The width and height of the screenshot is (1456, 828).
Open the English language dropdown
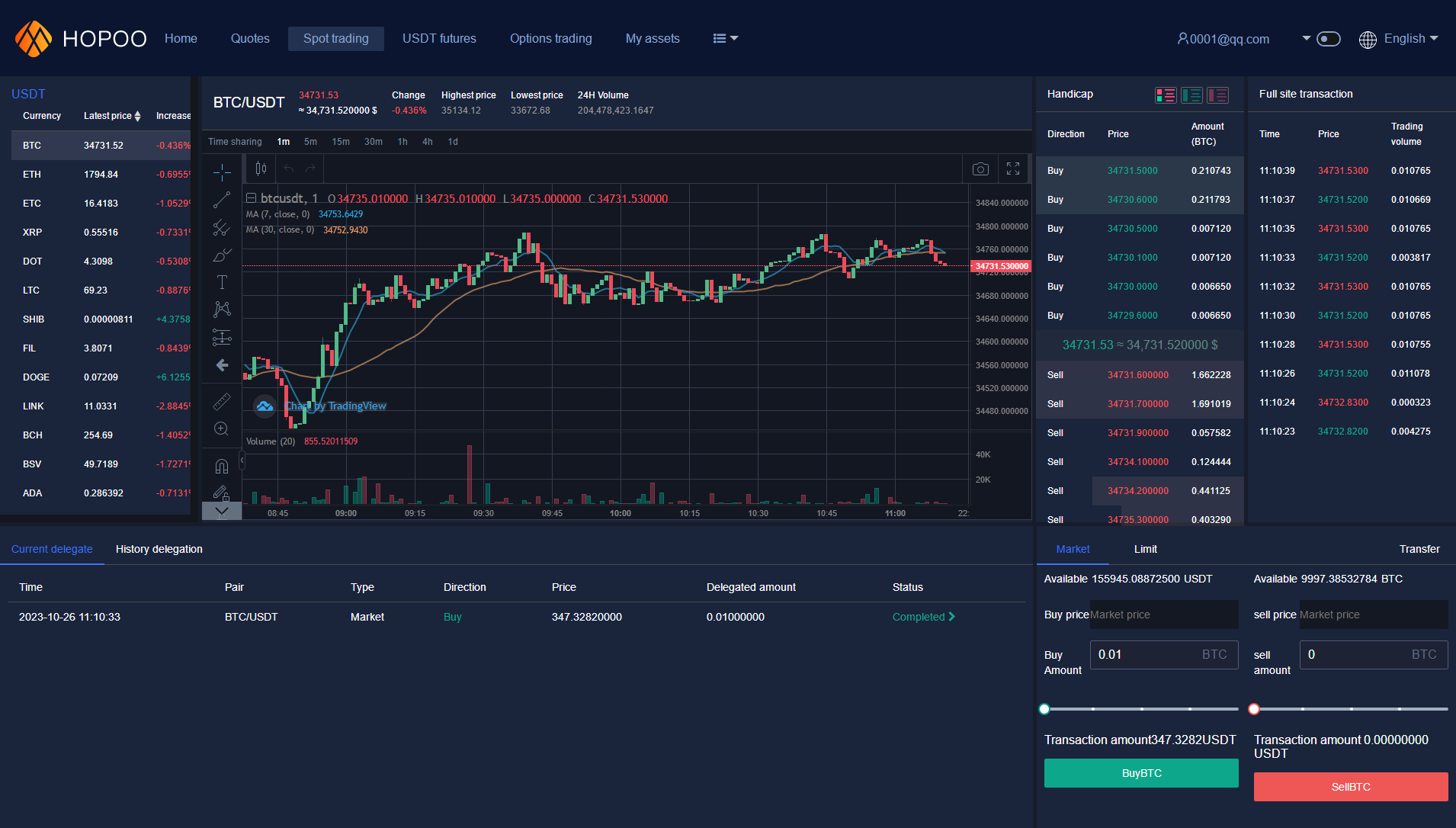[x=1399, y=39]
